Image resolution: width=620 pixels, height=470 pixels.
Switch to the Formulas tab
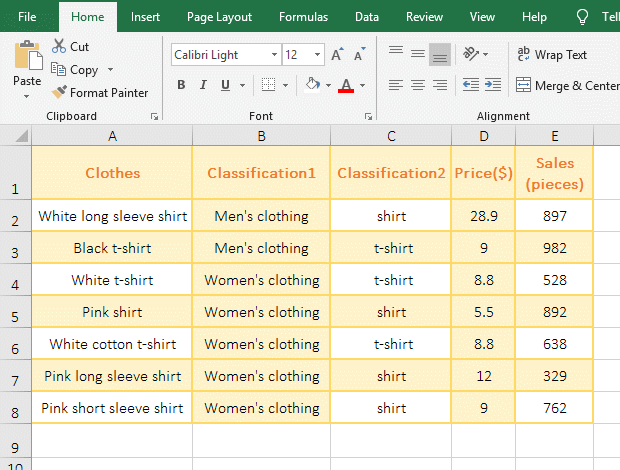303,17
